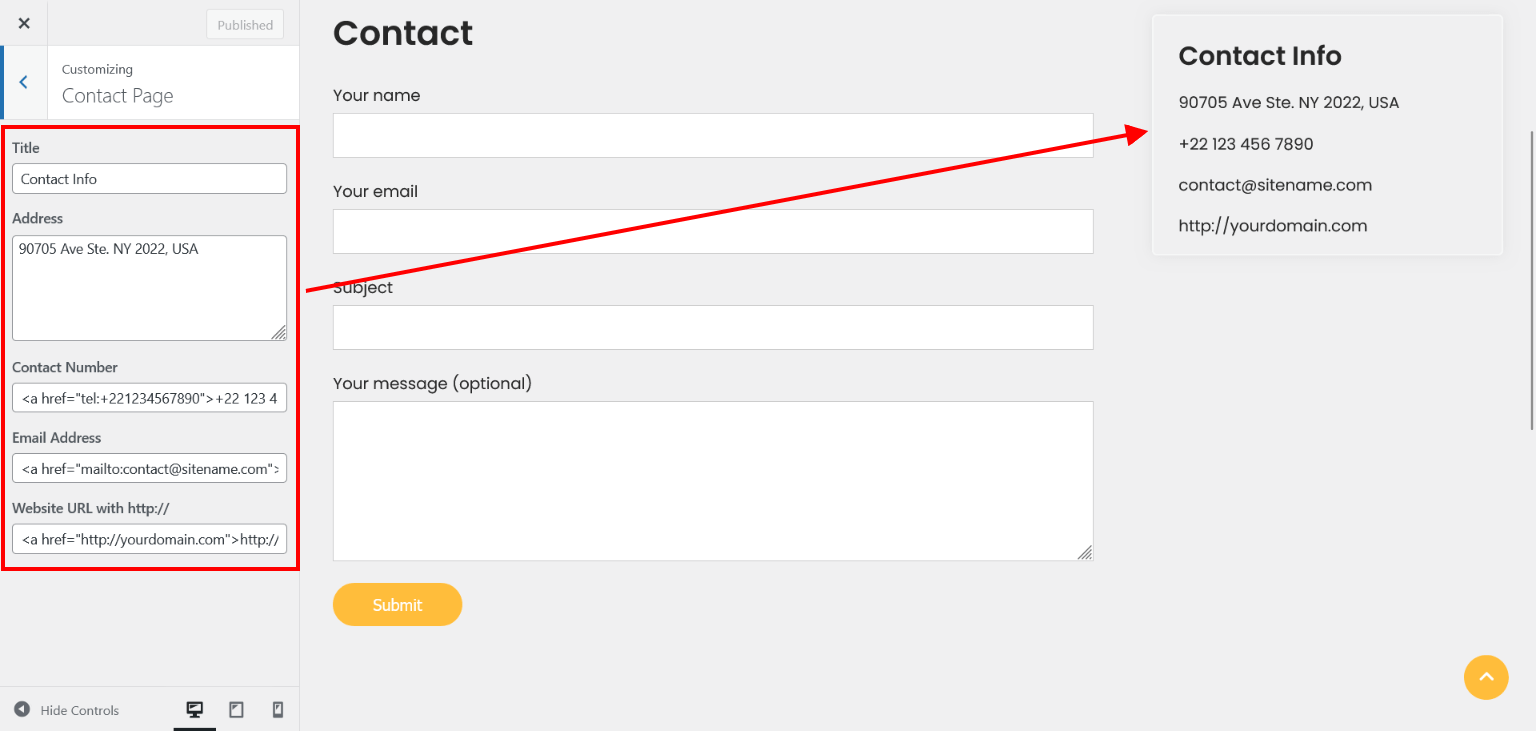Click the Subject text field
Screen dimensions: 1536x731
[712, 327]
